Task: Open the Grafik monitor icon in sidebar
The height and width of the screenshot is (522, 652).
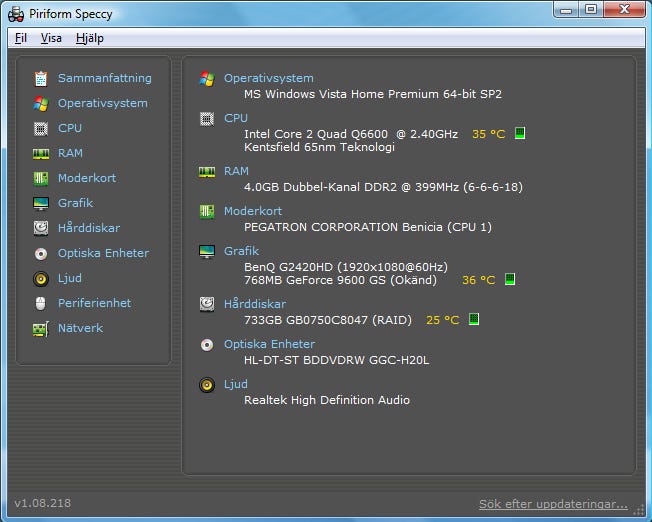Action: pos(40,203)
